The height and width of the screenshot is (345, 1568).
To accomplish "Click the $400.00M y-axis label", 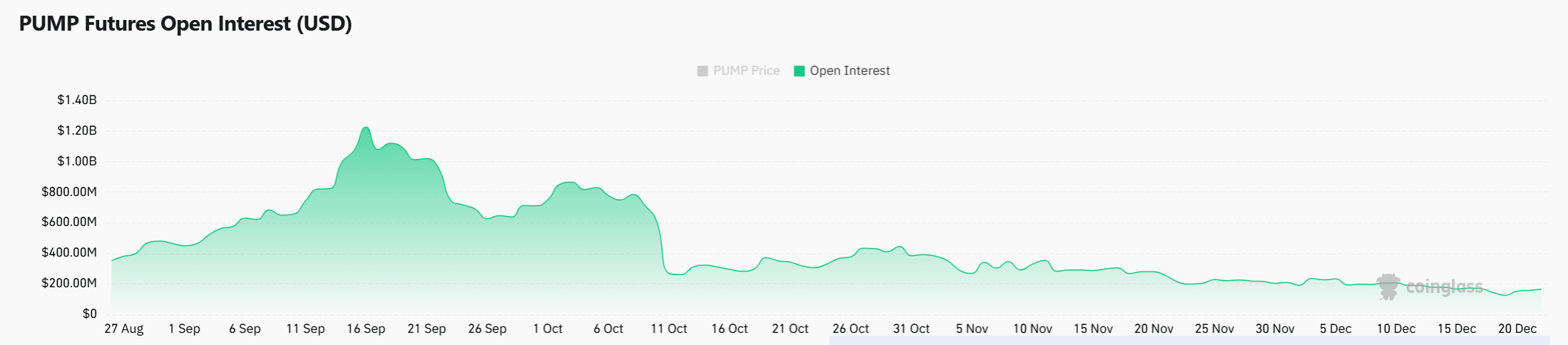I will pyautogui.click(x=69, y=252).
